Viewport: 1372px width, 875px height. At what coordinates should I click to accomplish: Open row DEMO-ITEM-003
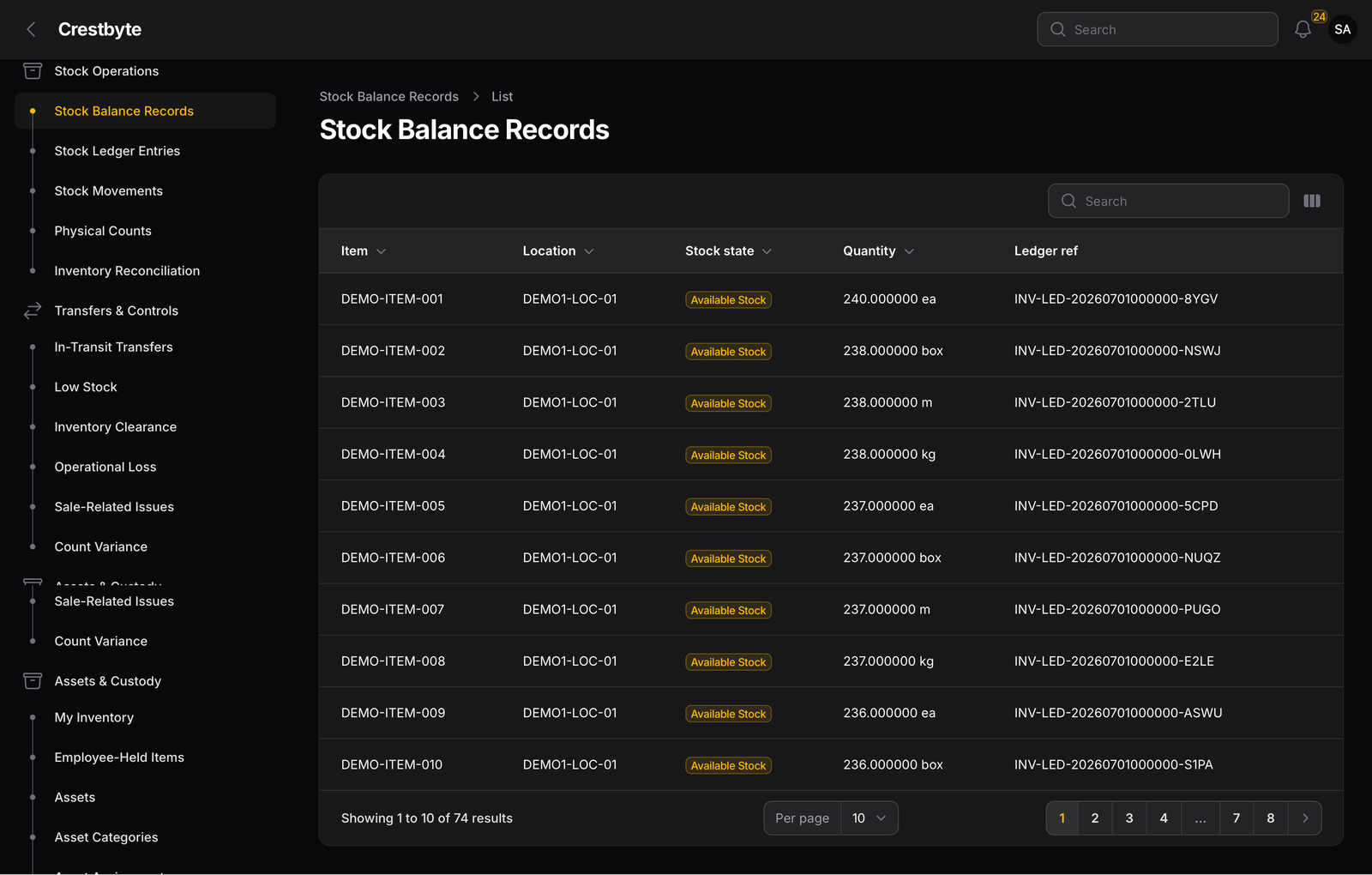(x=831, y=402)
